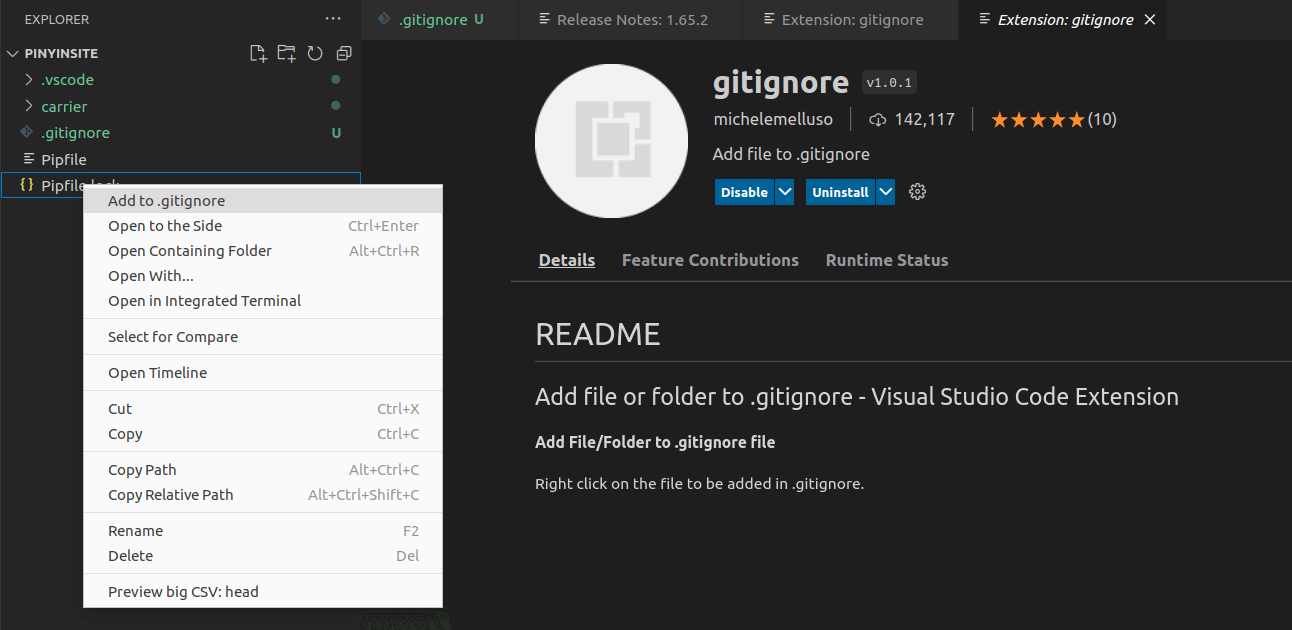Open the Feature Contributions tab
The image size is (1292, 630).
click(x=710, y=260)
